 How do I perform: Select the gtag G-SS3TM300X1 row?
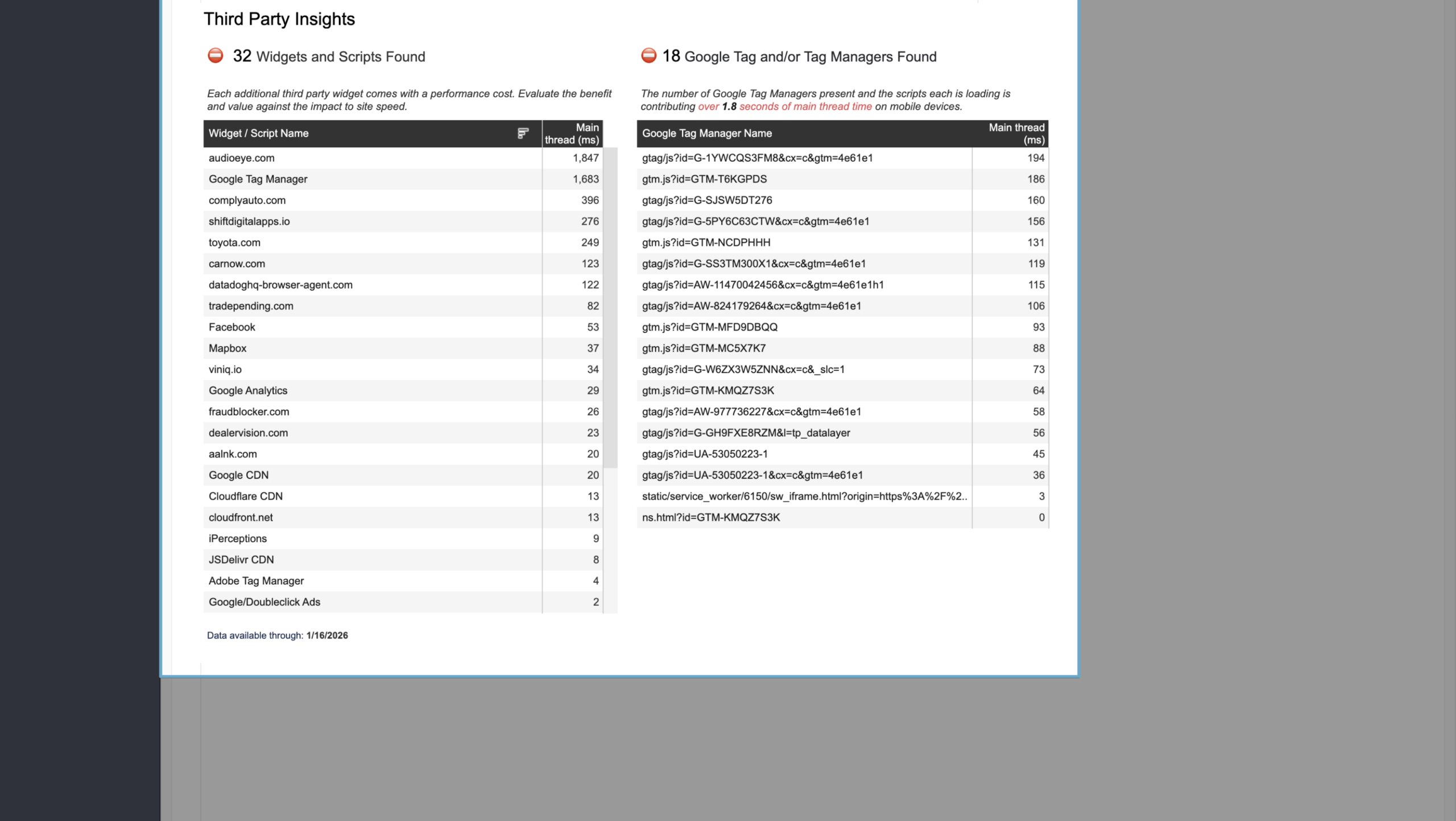click(842, 263)
